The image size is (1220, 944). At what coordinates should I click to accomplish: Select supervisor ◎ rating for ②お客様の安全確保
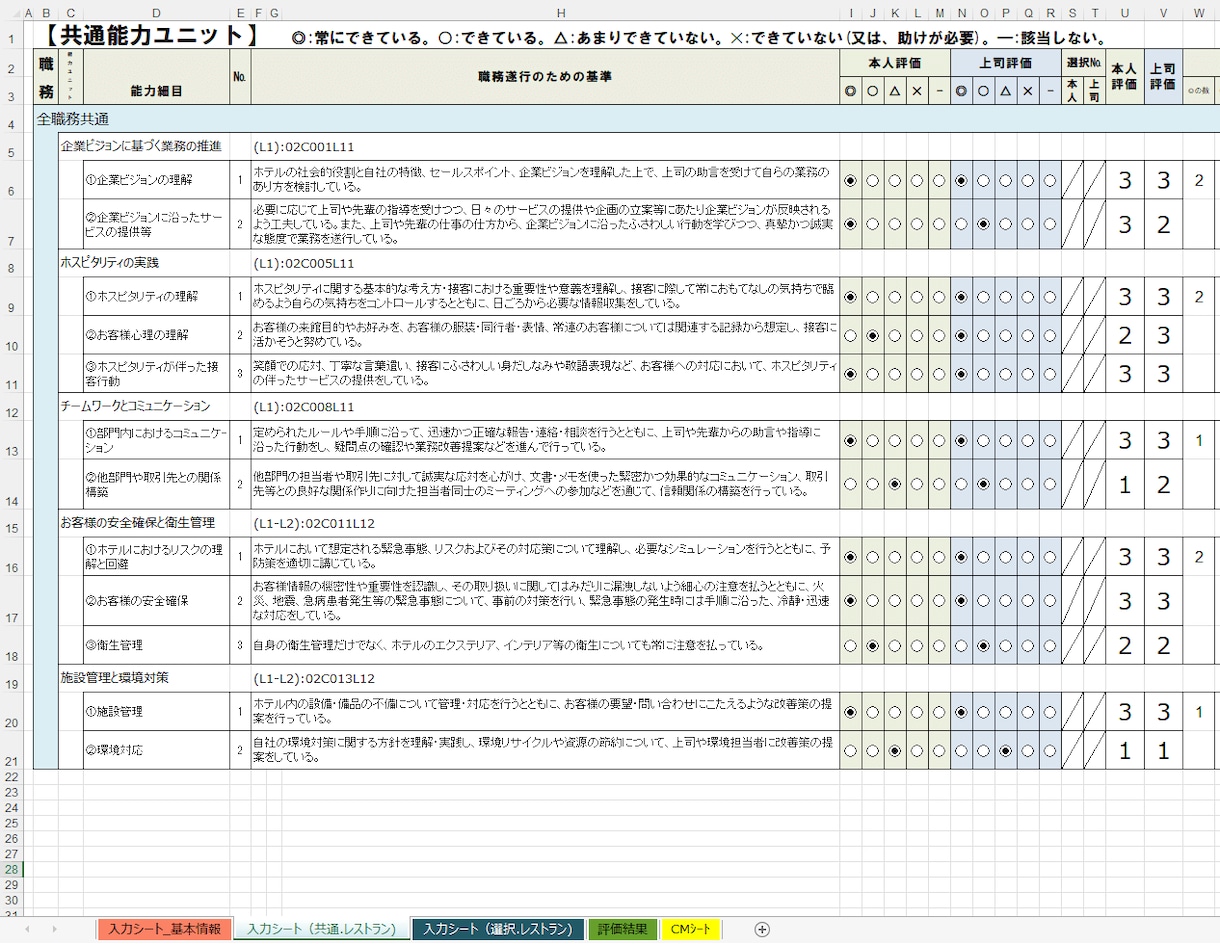[x=961, y=601]
